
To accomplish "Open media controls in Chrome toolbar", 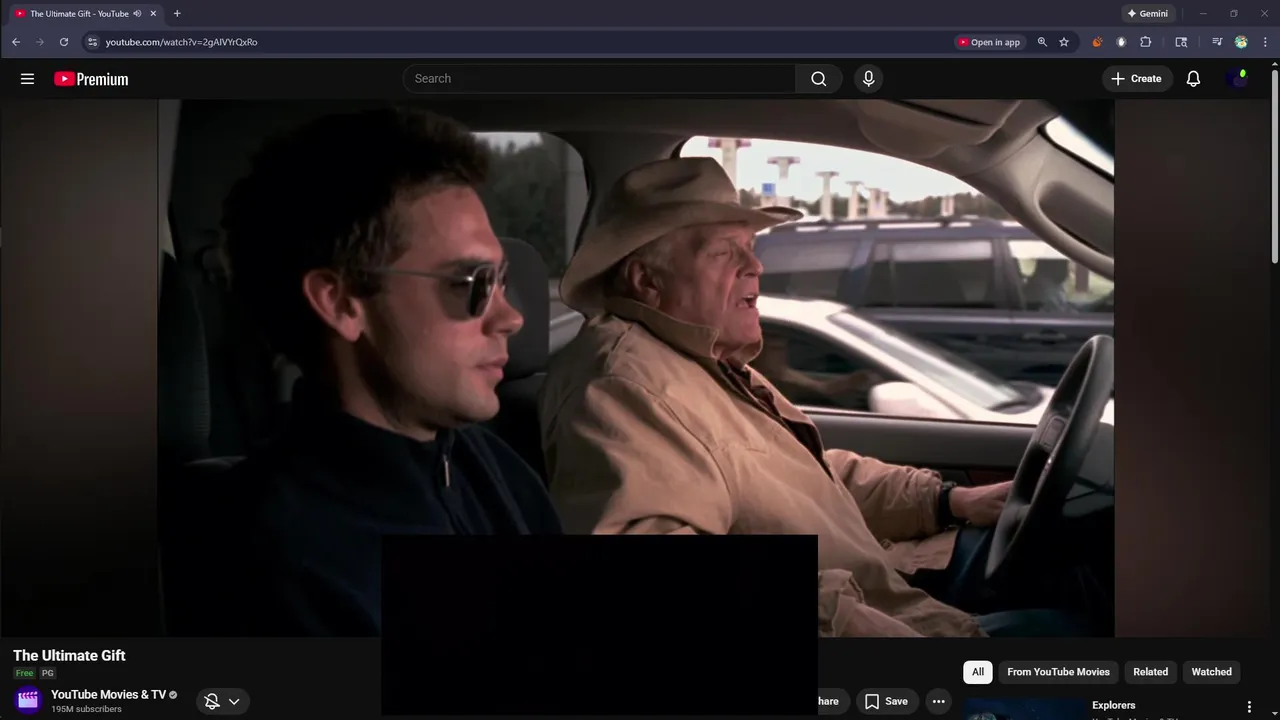I will 1217,42.
